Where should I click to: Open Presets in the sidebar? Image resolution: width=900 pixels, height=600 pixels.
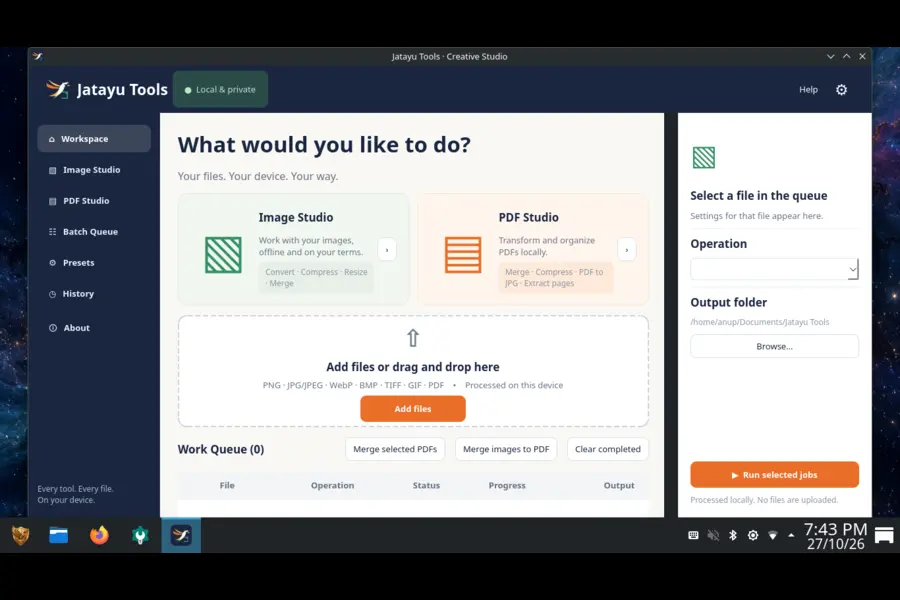coord(94,263)
